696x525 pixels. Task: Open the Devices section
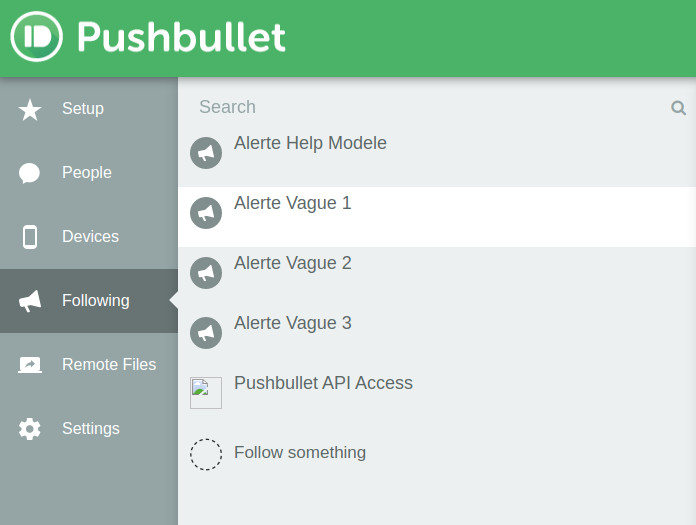tap(90, 237)
